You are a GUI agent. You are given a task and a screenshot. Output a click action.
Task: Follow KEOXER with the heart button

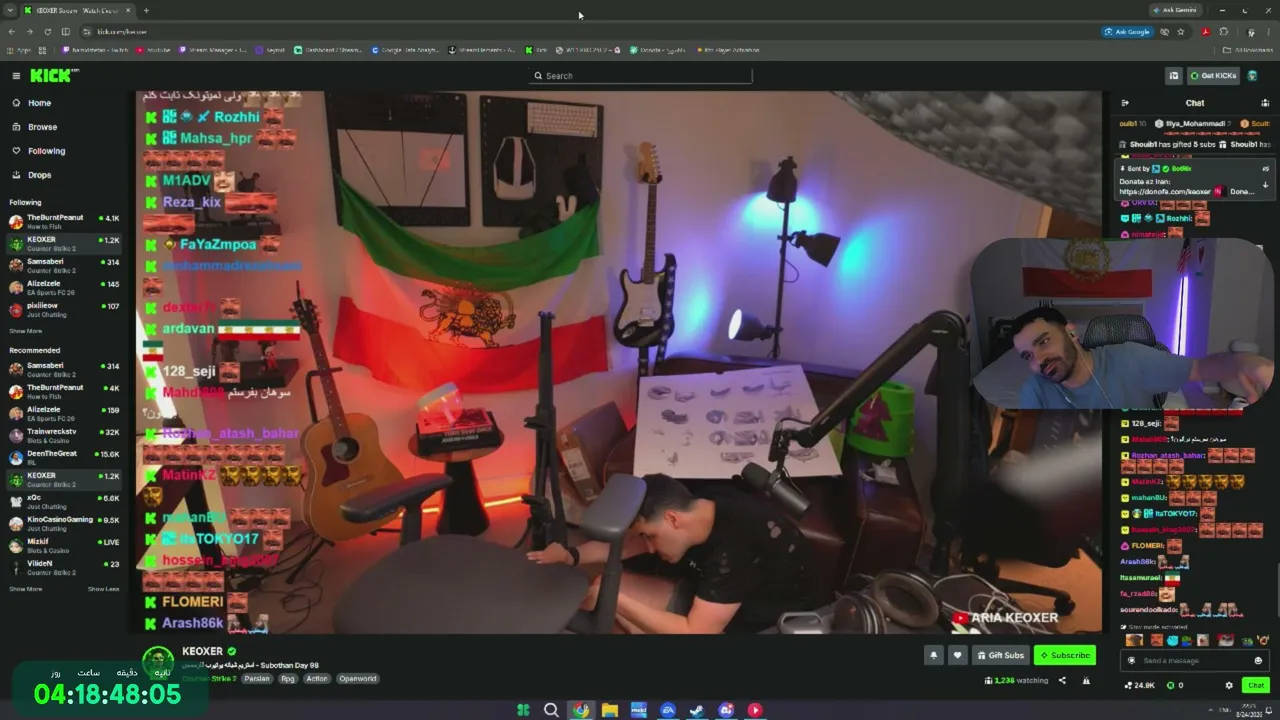[957, 655]
